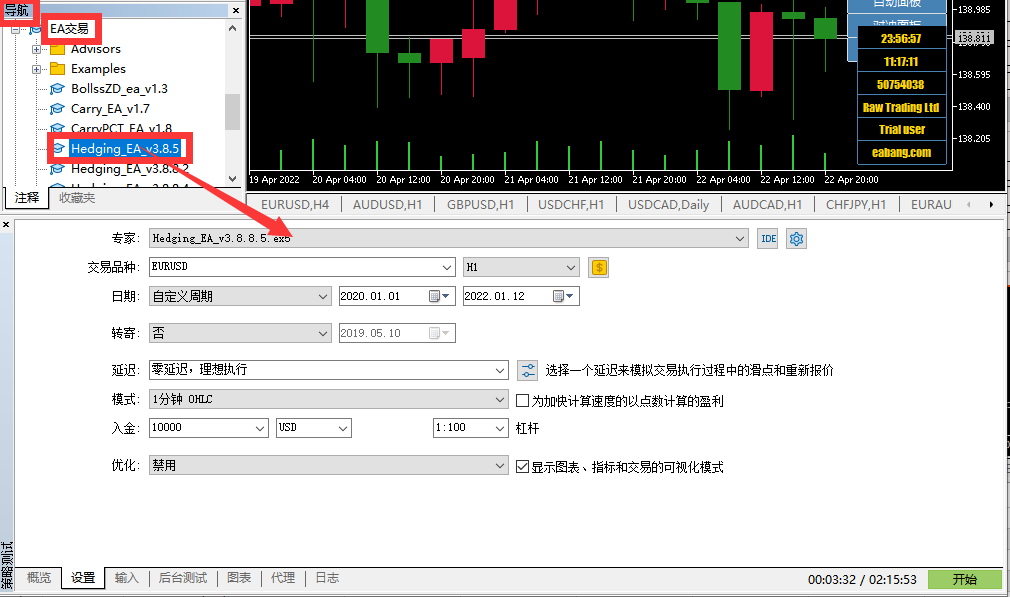
Task: Close the navigator panel with X
Action: click(x=237, y=10)
